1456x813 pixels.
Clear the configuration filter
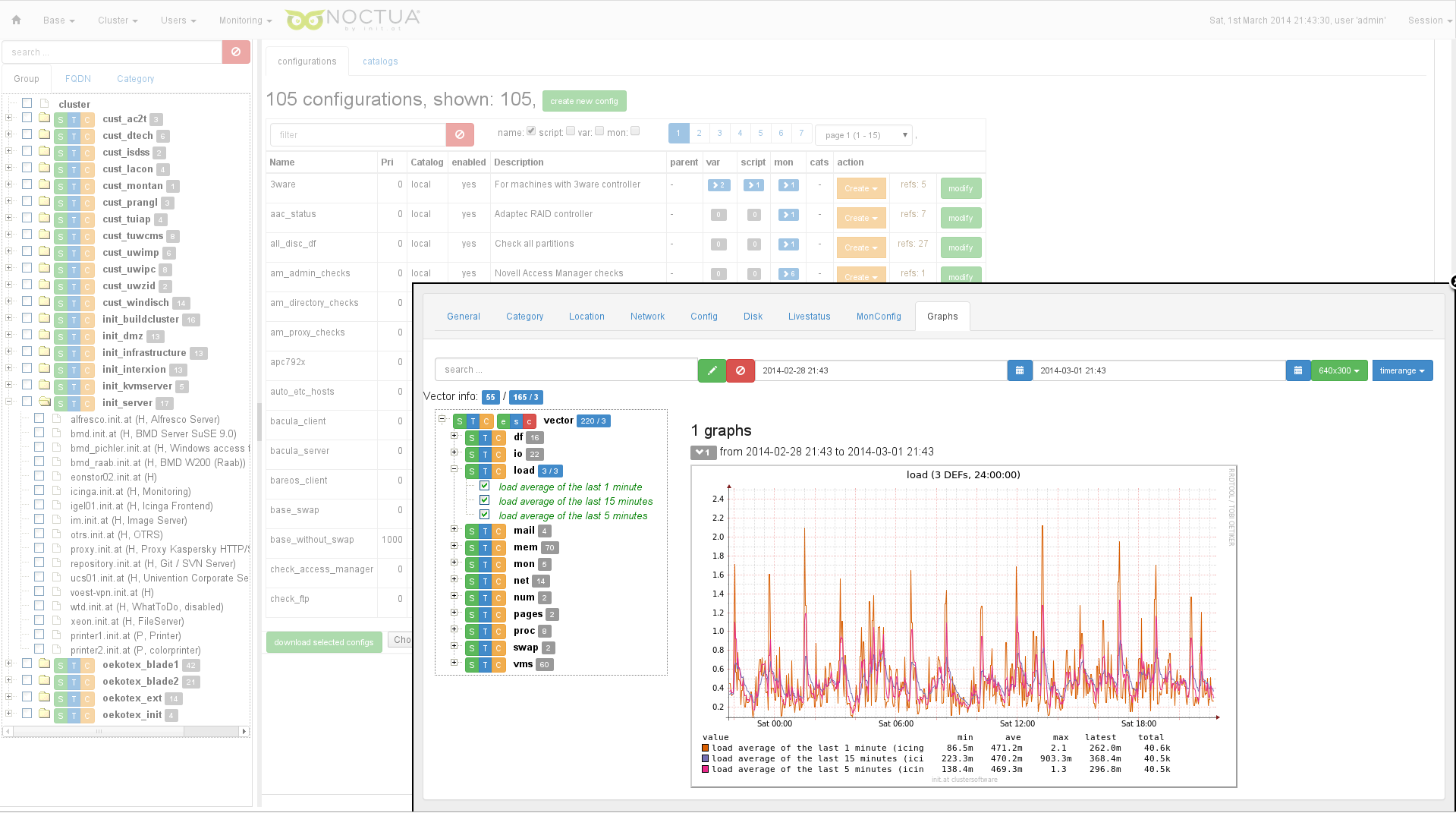(460, 135)
